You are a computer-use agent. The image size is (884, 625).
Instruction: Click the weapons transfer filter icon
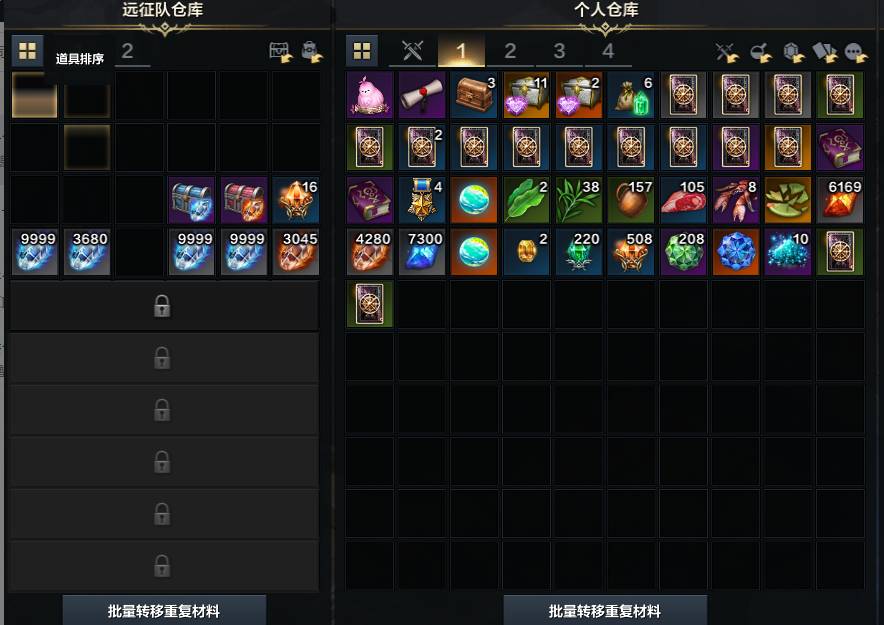[x=727, y=52]
